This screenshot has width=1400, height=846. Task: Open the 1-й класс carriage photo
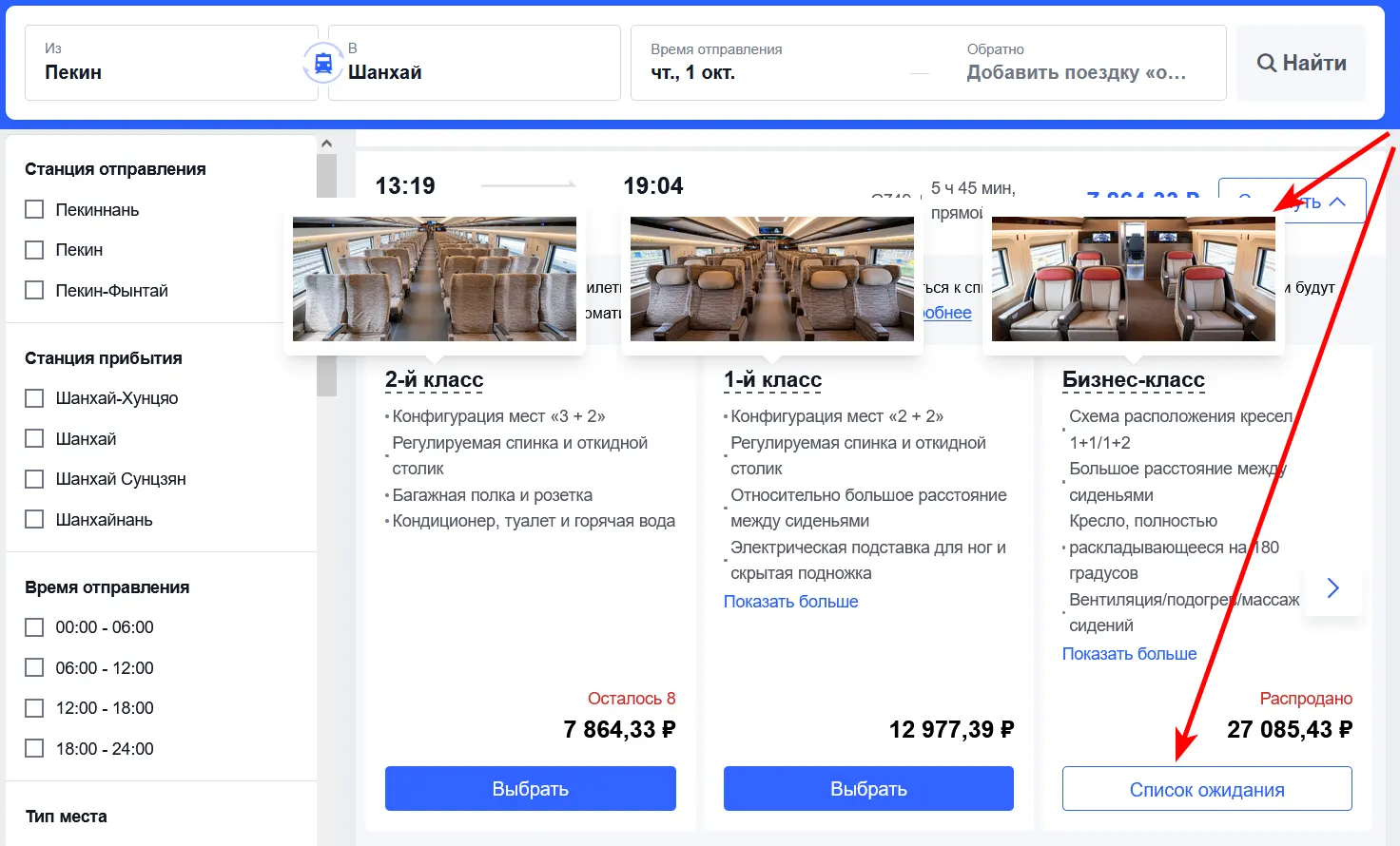coord(772,279)
